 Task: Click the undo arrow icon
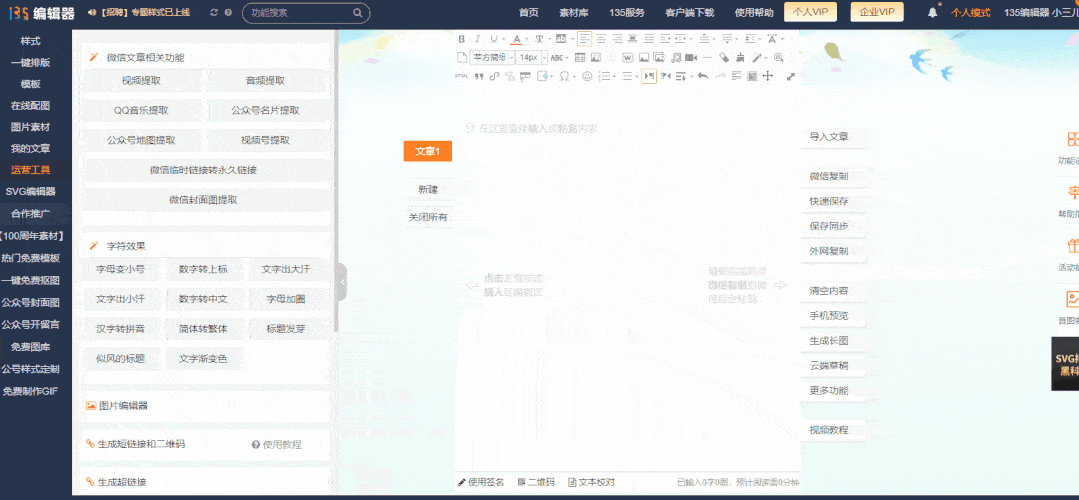tap(703, 76)
